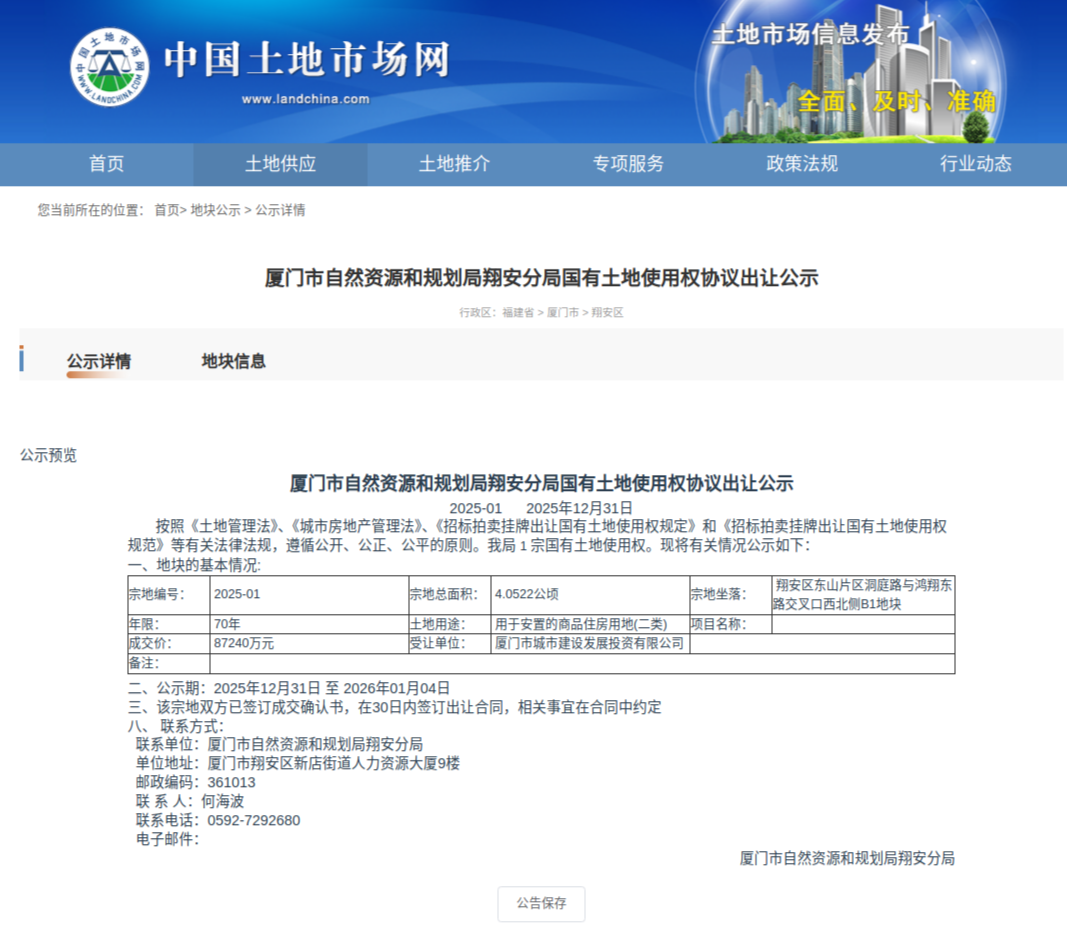Click the www.landchina.com address in the header

click(x=305, y=99)
